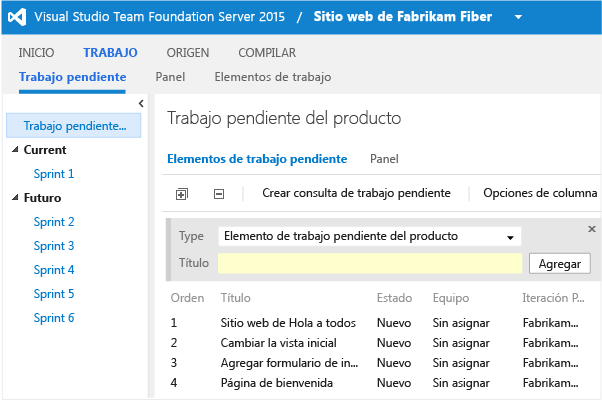This screenshot has width=602, height=401.
Task: Click Nuevo state of Página de bienvenida
Action: point(394,383)
